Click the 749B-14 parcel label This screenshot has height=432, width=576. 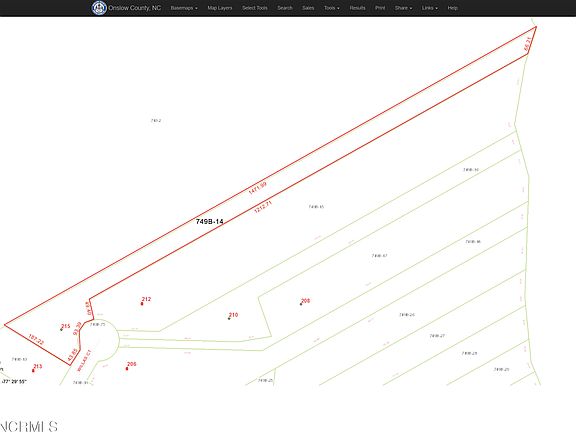[x=209, y=222]
